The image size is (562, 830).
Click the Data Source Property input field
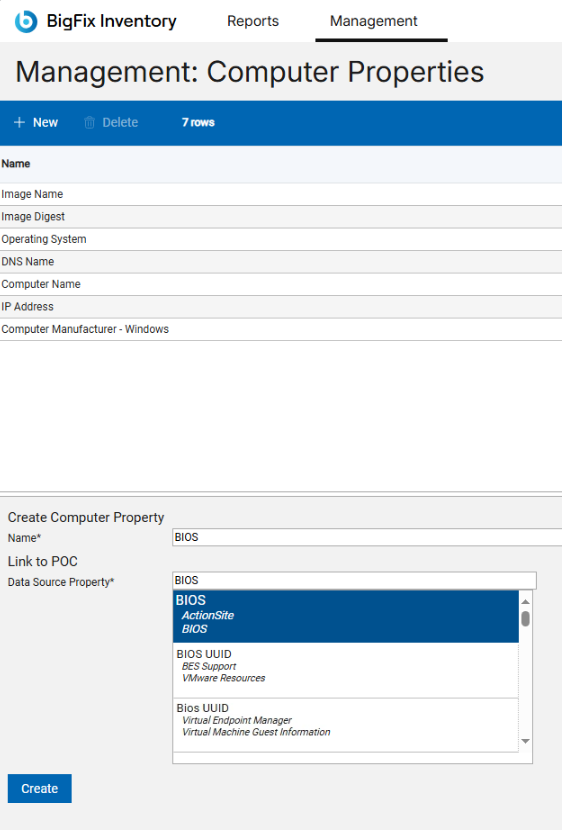coord(355,580)
